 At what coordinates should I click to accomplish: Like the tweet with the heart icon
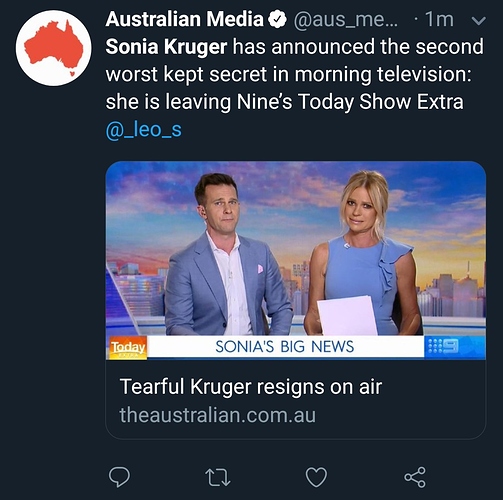[316, 477]
